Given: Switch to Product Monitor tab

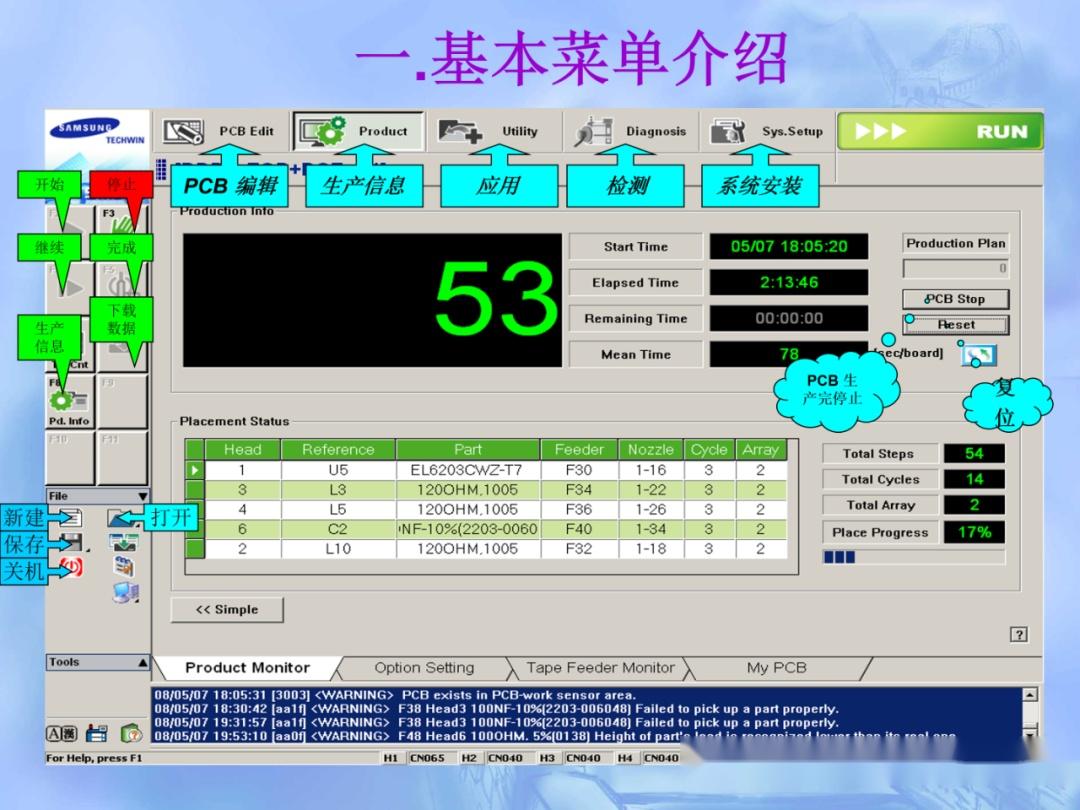Looking at the screenshot, I should (247, 667).
